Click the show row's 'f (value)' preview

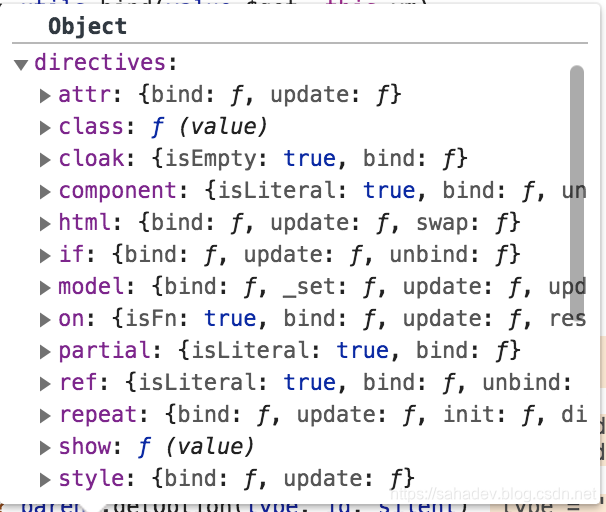196,447
